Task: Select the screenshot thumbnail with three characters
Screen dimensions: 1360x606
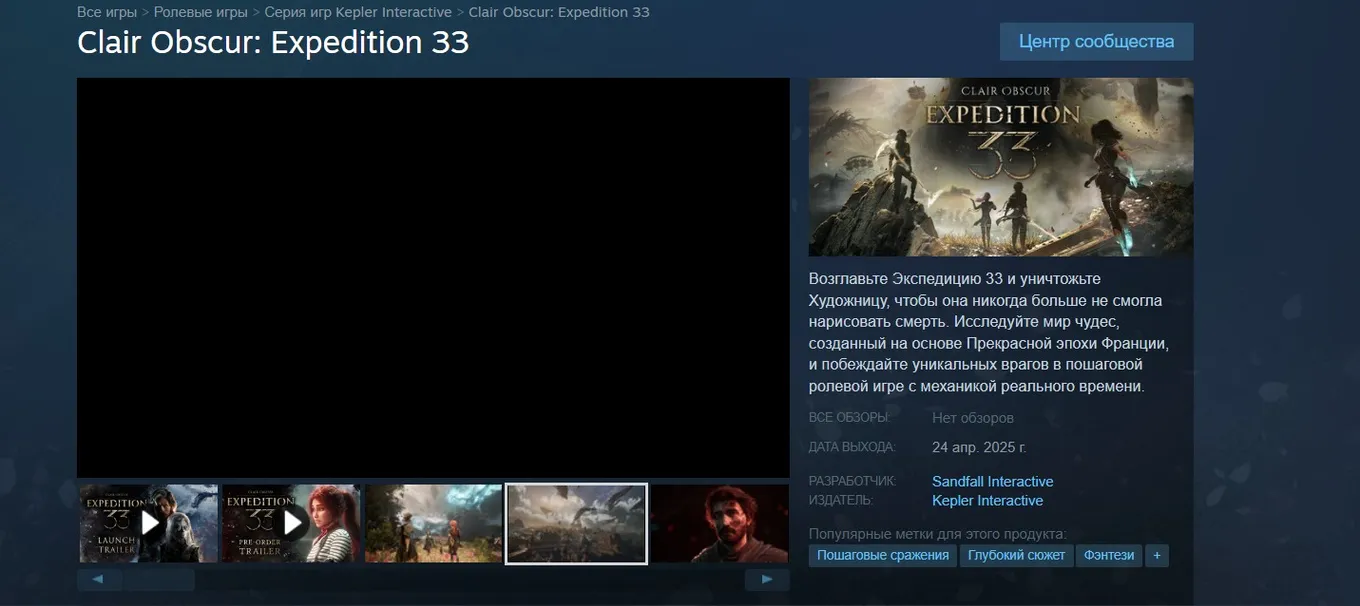Action: [x=434, y=523]
